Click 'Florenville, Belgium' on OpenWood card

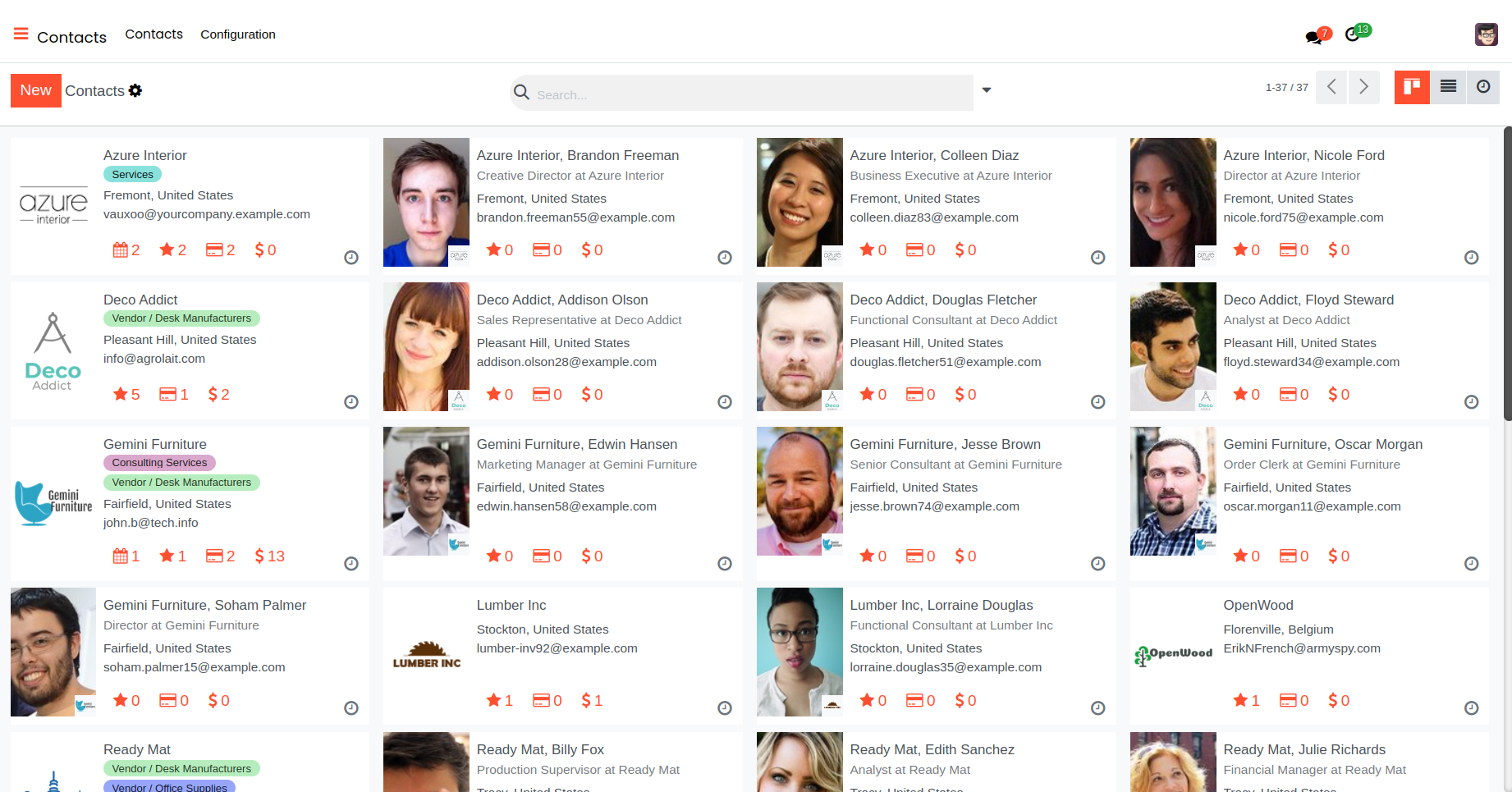point(1278,629)
